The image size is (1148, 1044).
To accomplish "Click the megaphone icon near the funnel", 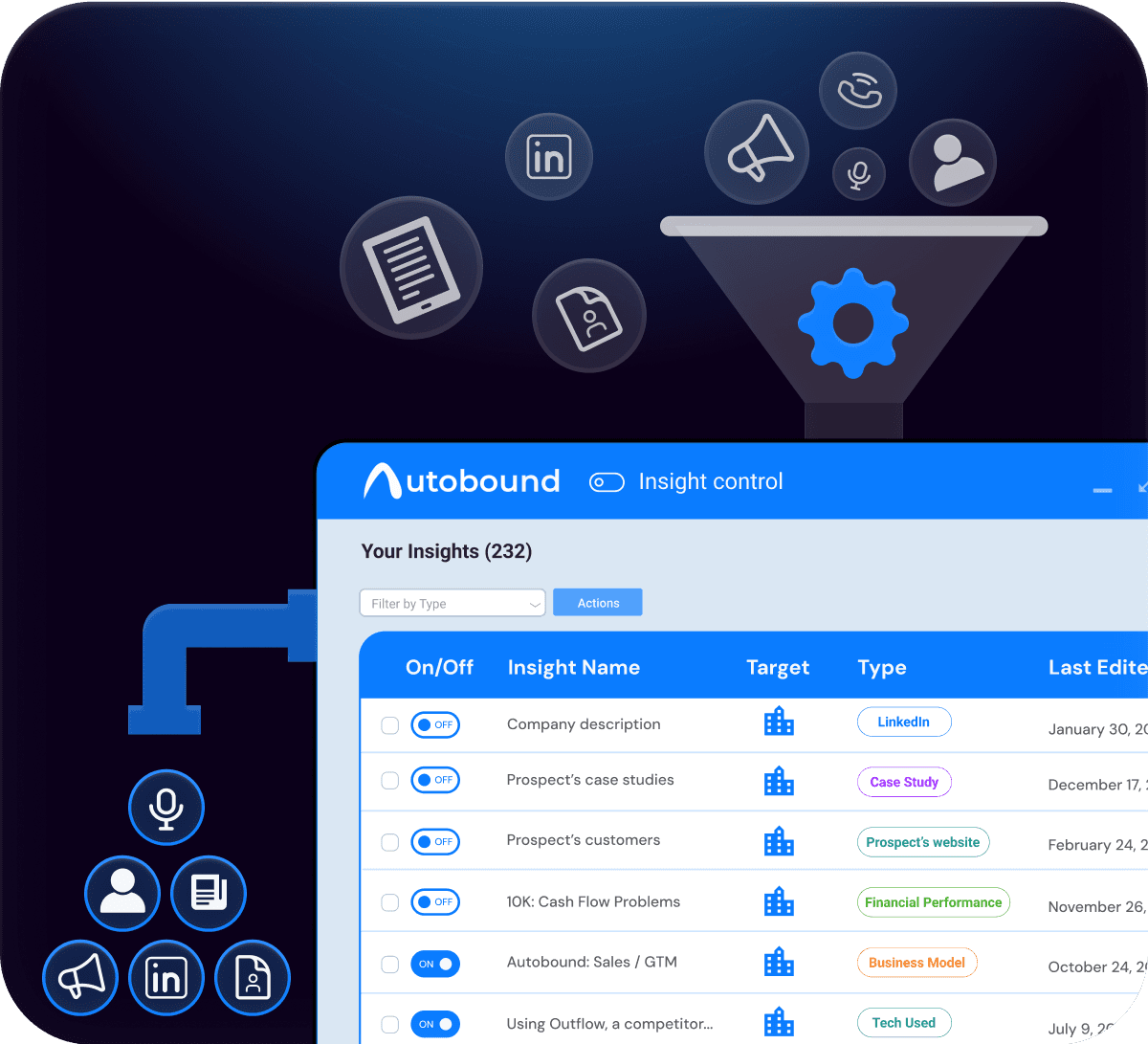I will 757,151.
